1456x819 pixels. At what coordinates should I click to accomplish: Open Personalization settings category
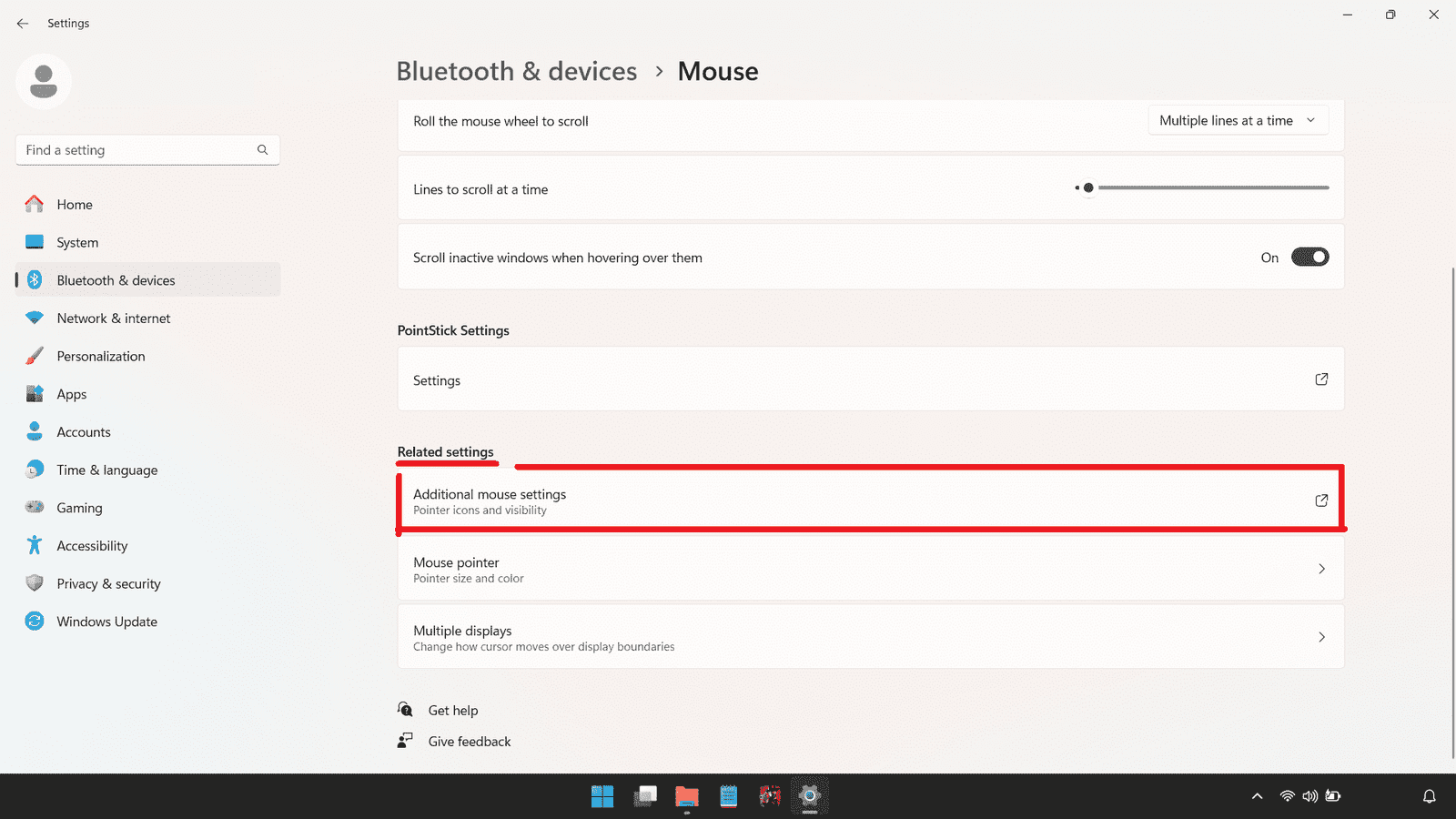click(x=100, y=357)
